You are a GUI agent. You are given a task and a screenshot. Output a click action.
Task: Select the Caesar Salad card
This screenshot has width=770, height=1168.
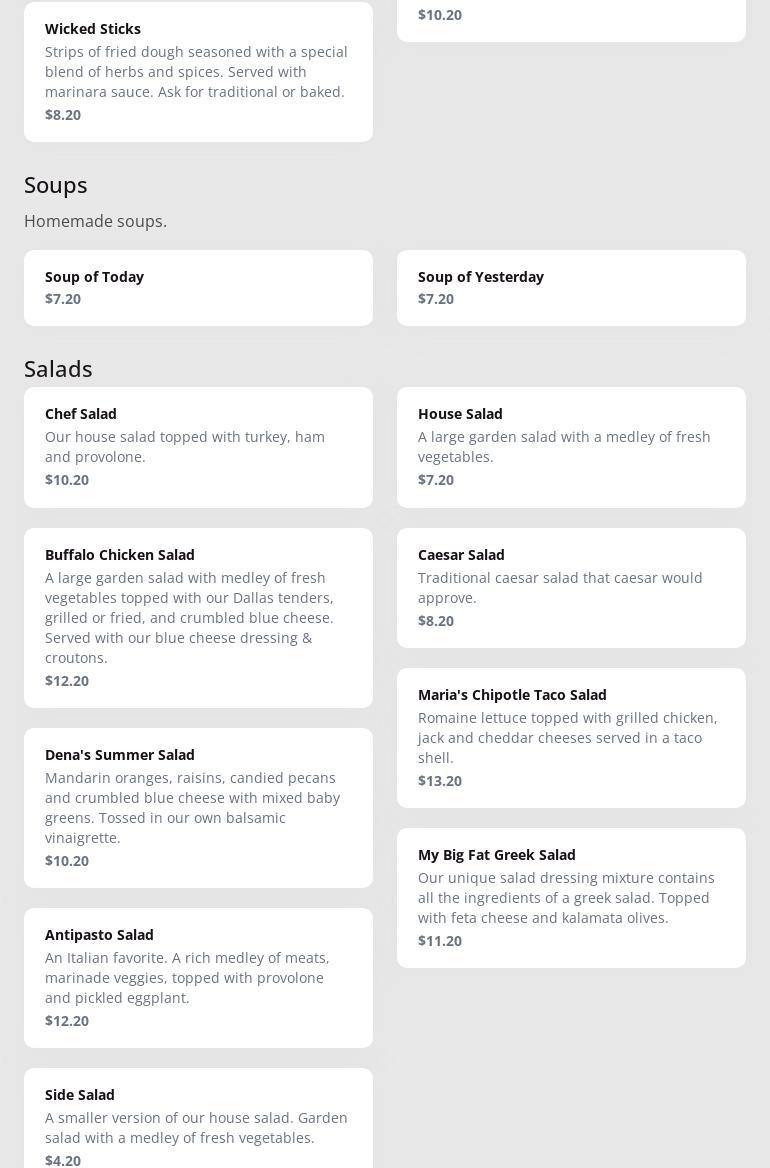coord(571,587)
